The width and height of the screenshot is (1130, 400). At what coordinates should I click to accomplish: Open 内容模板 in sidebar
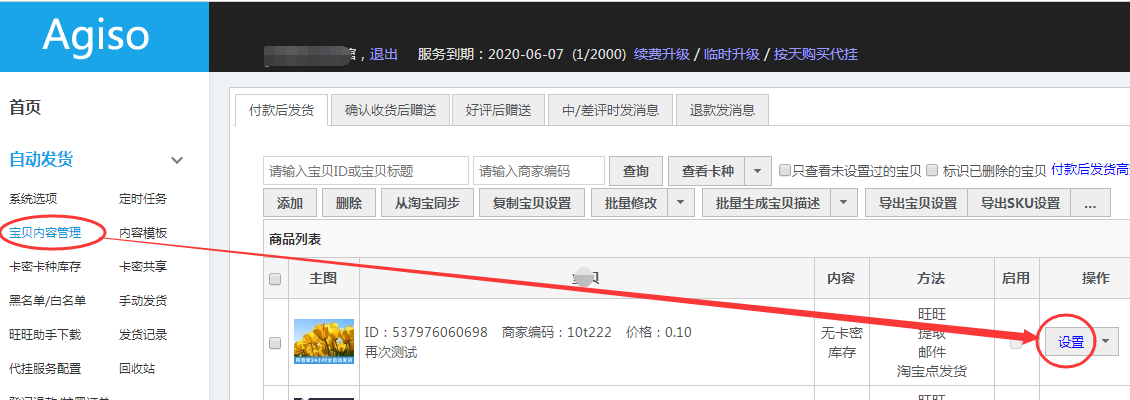point(143,233)
